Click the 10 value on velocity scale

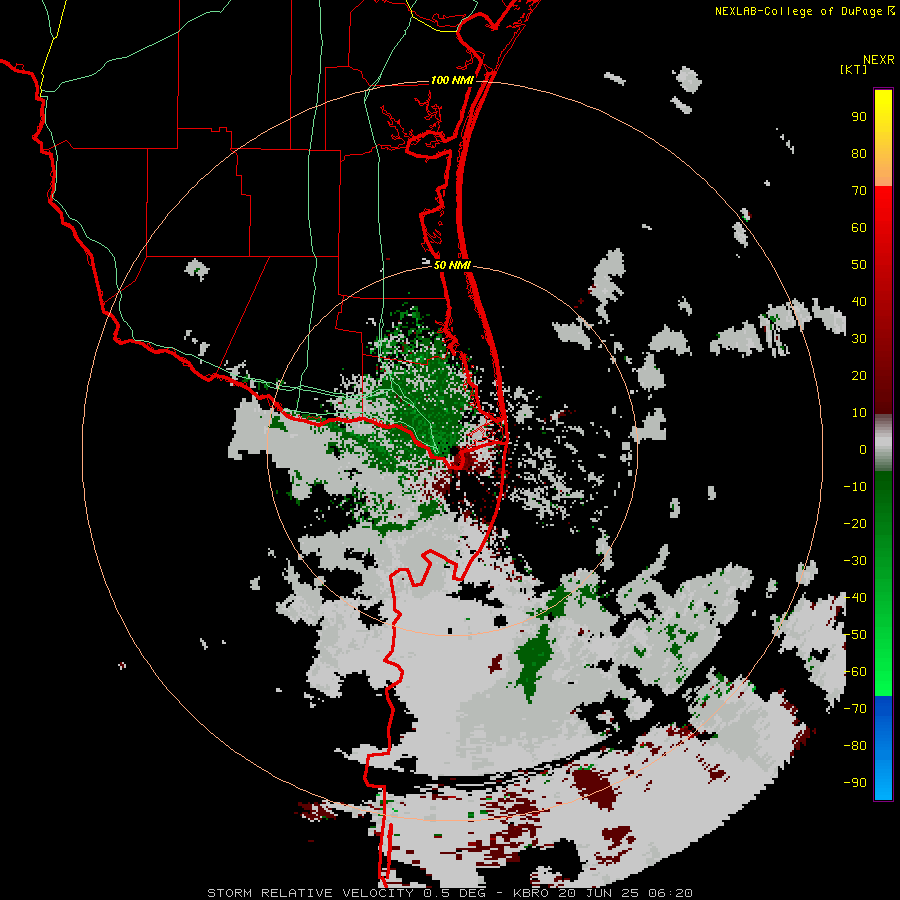[x=859, y=413]
